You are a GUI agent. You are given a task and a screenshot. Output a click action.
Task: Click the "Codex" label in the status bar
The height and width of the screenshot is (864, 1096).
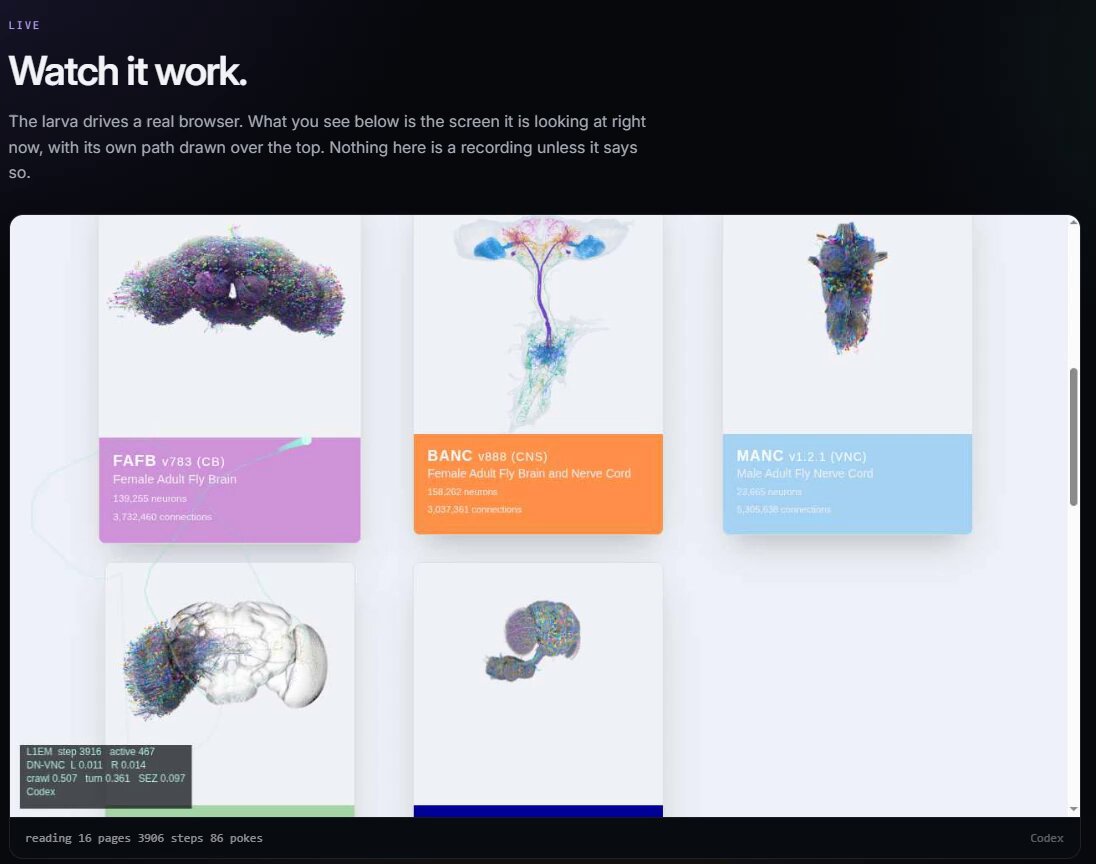1046,837
